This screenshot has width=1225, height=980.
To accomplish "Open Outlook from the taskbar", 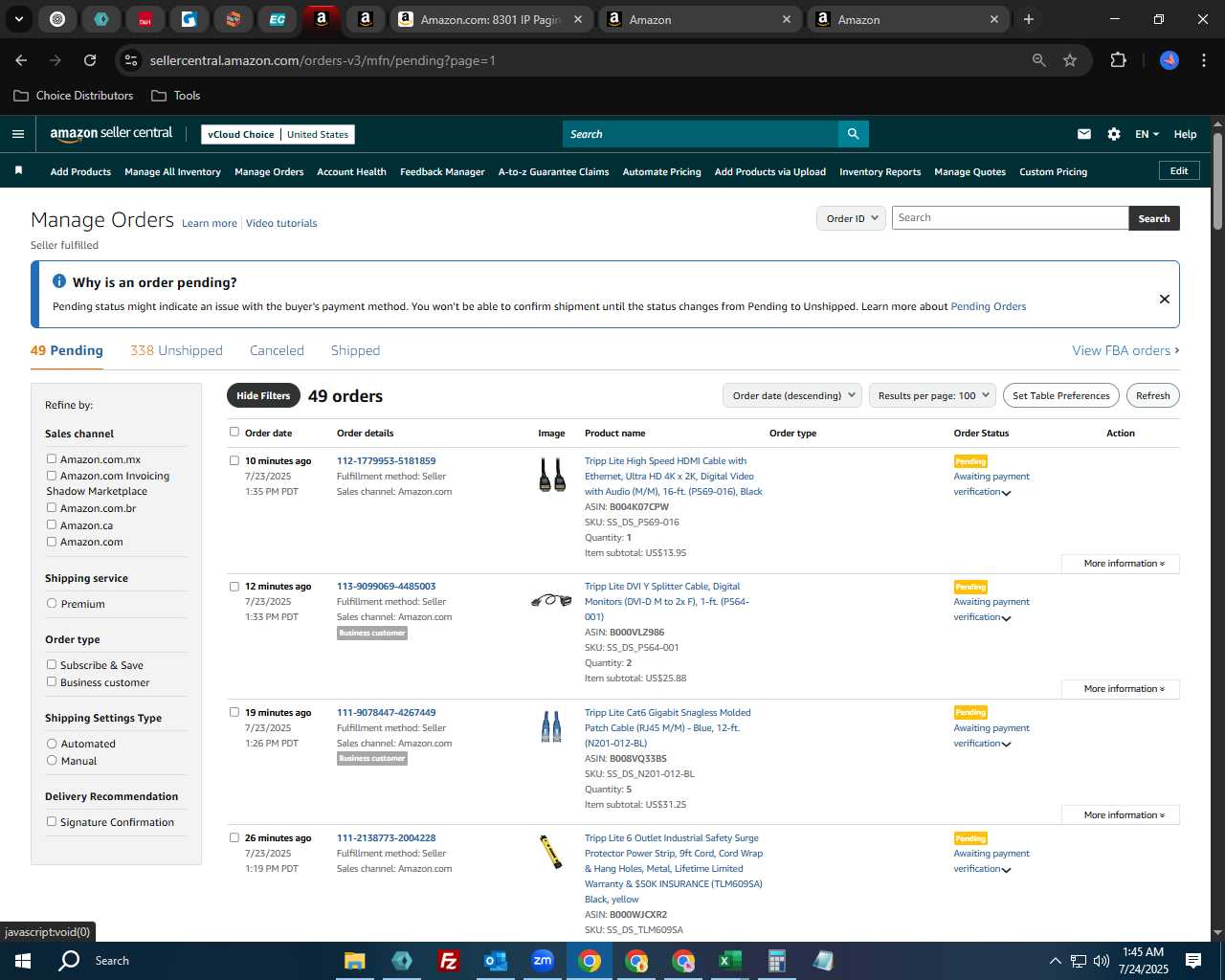I will click(x=495, y=961).
